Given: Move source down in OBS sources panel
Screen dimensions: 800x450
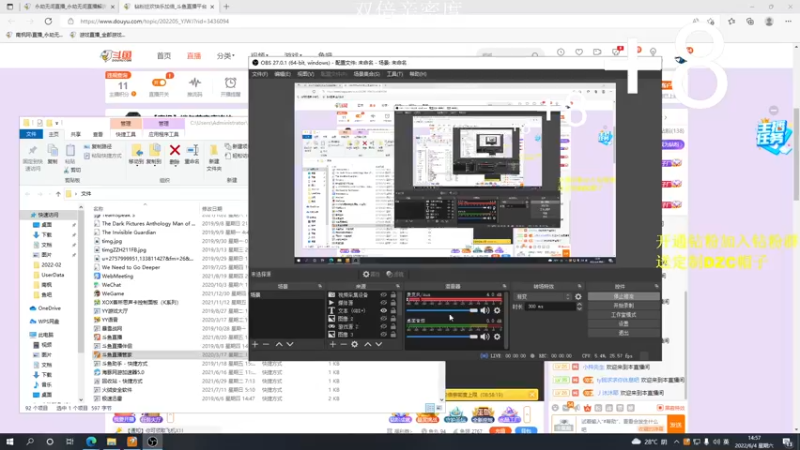Looking at the screenshot, I should click(x=379, y=344).
